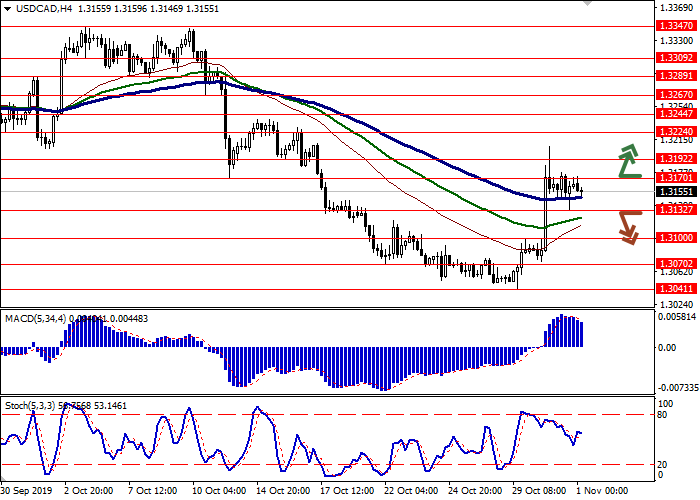Click the 1 Nov 00:00 date marker
This screenshot has height=500, width=700.
coord(602,492)
